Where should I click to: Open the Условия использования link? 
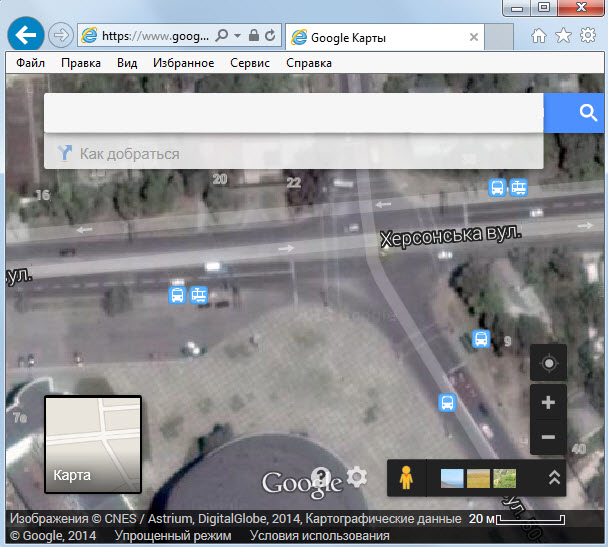[319, 536]
